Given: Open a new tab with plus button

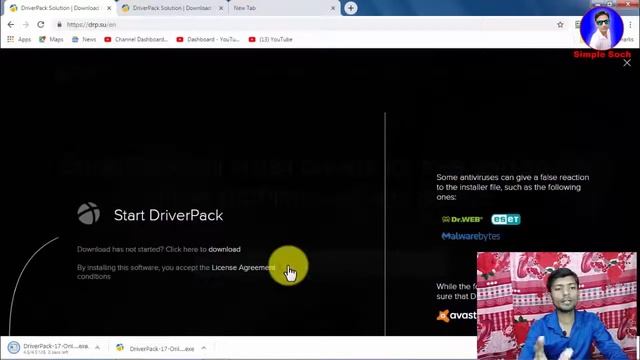Looking at the screenshot, I should pyautogui.click(x=351, y=8).
